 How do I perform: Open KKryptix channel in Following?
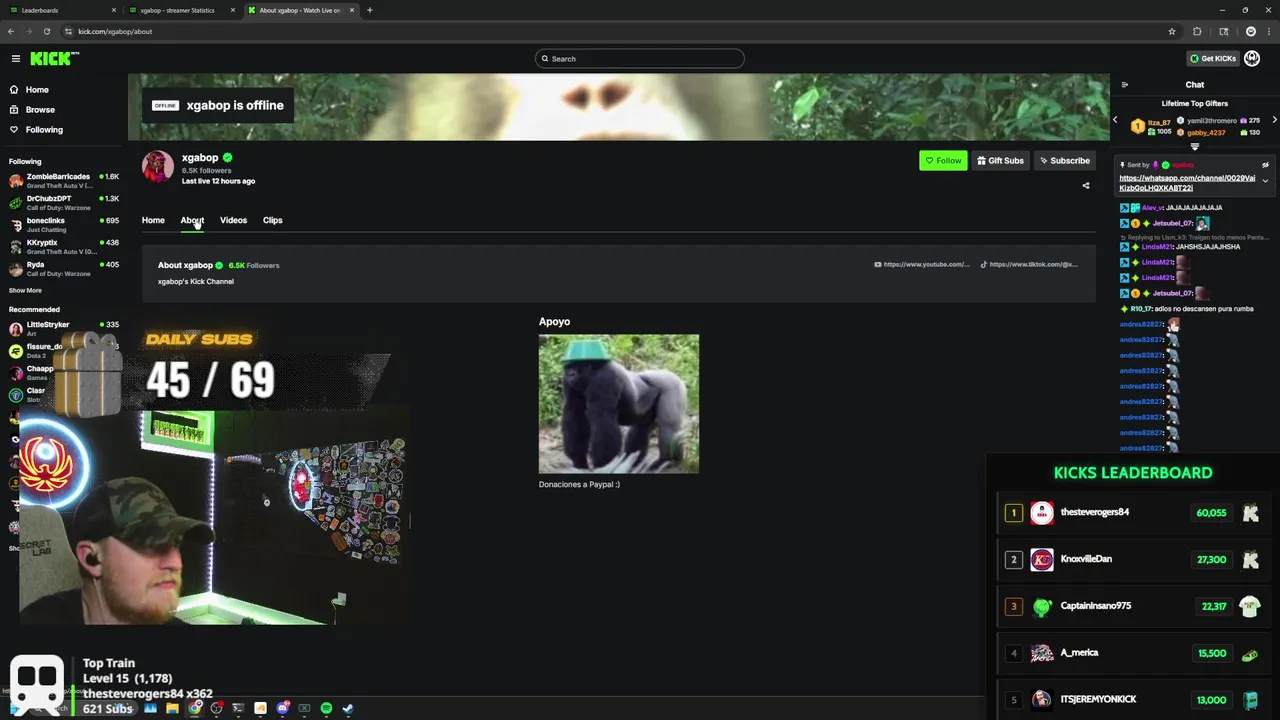click(64, 247)
